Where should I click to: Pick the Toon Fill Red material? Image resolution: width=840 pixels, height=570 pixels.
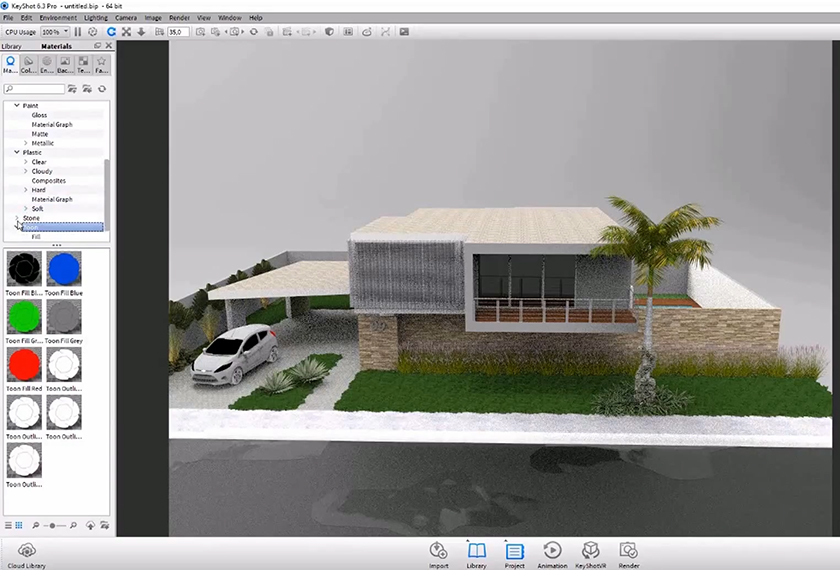pyautogui.click(x=22, y=367)
